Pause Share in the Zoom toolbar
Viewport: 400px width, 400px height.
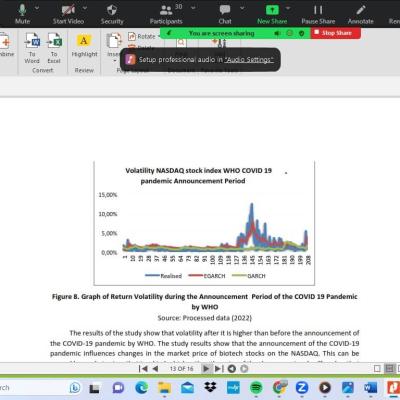(x=318, y=13)
